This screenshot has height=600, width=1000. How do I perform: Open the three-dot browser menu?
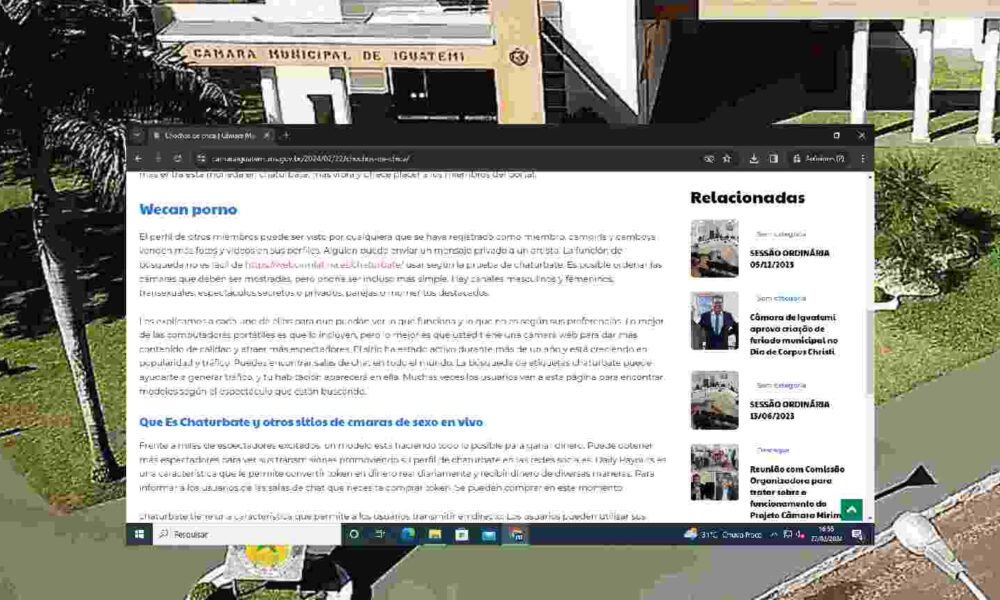pyautogui.click(x=863, y=158)
